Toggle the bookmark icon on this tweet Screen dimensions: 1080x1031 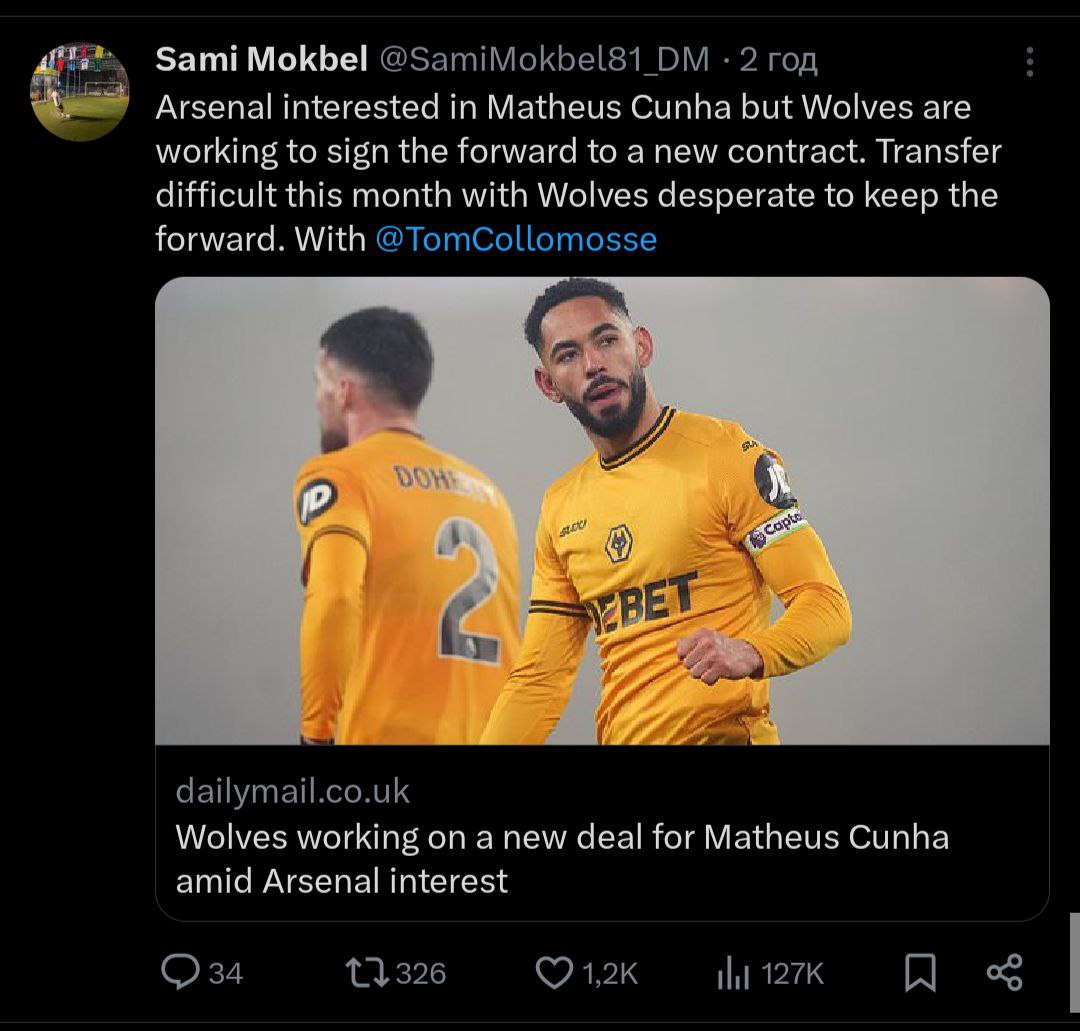click(x=919, y=972)
